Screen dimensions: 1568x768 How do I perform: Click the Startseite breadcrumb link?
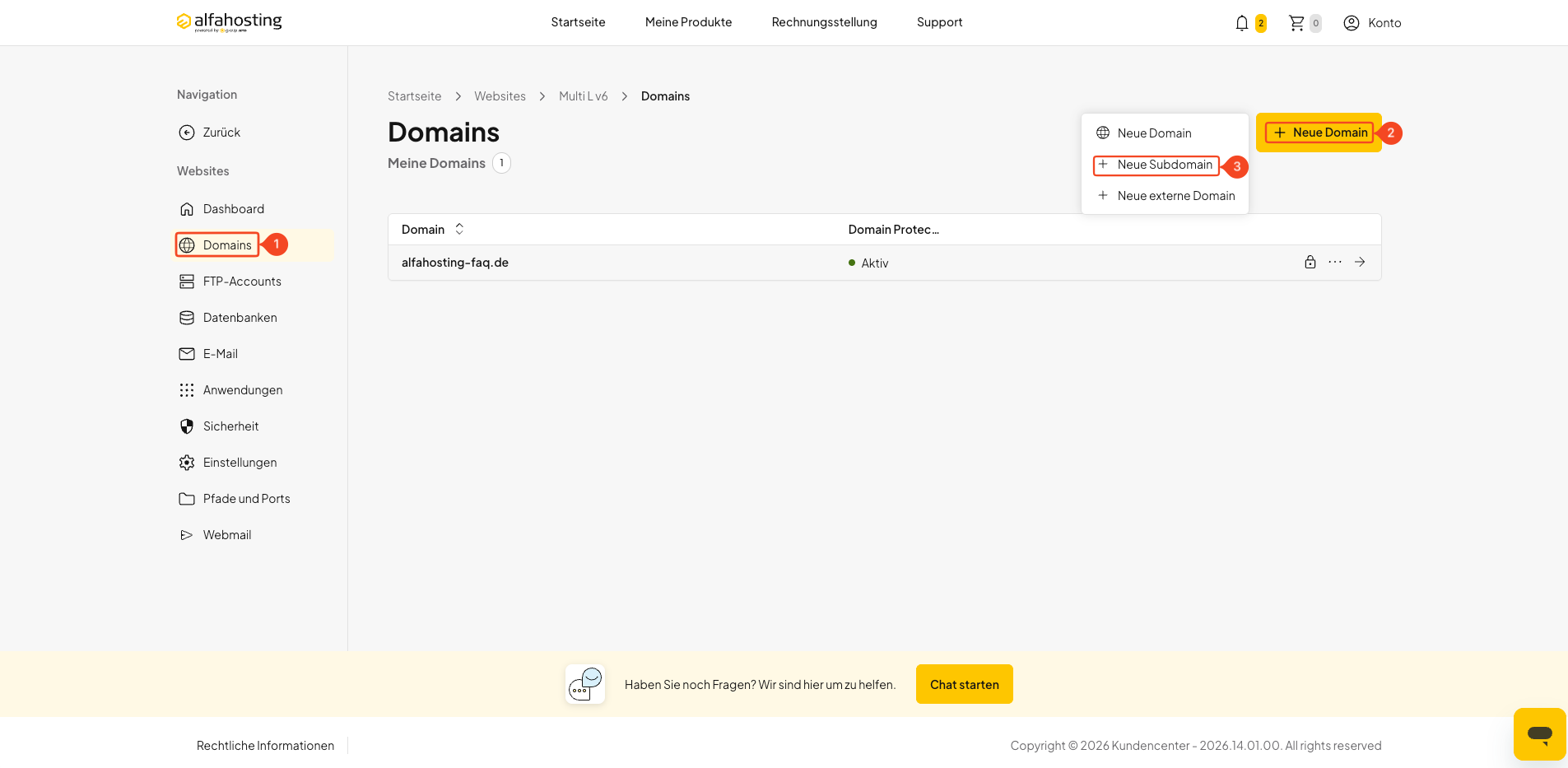coord(414,96)
